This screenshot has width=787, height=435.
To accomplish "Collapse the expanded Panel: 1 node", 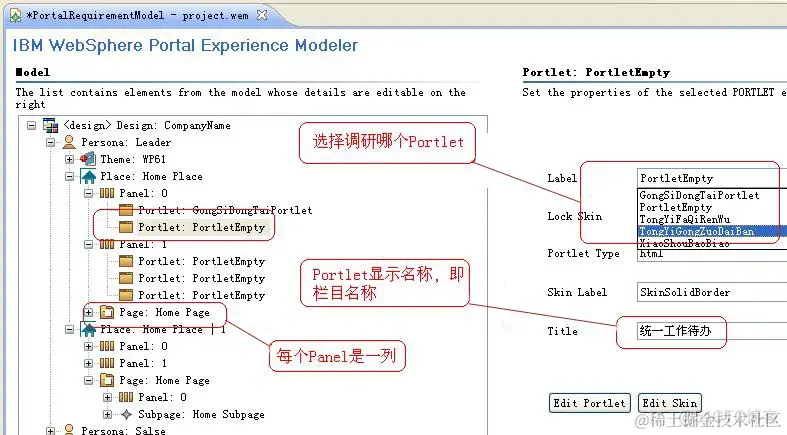I will point(88,245).
